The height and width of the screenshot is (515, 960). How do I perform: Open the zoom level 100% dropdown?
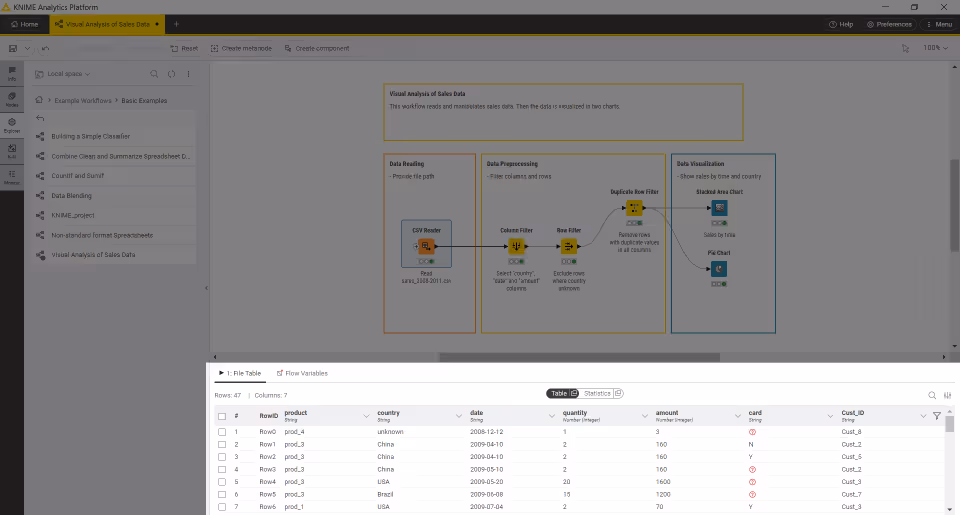935,48
